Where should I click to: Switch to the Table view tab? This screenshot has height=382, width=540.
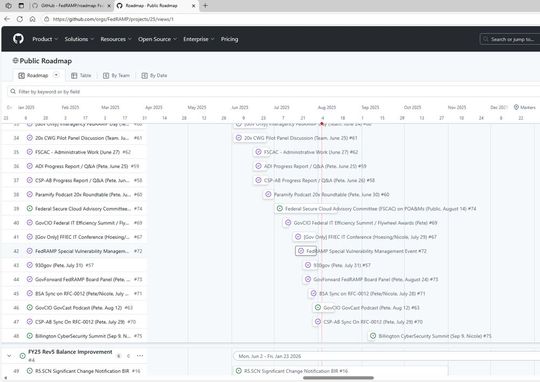pyautogui.click(x=81, y=75)
